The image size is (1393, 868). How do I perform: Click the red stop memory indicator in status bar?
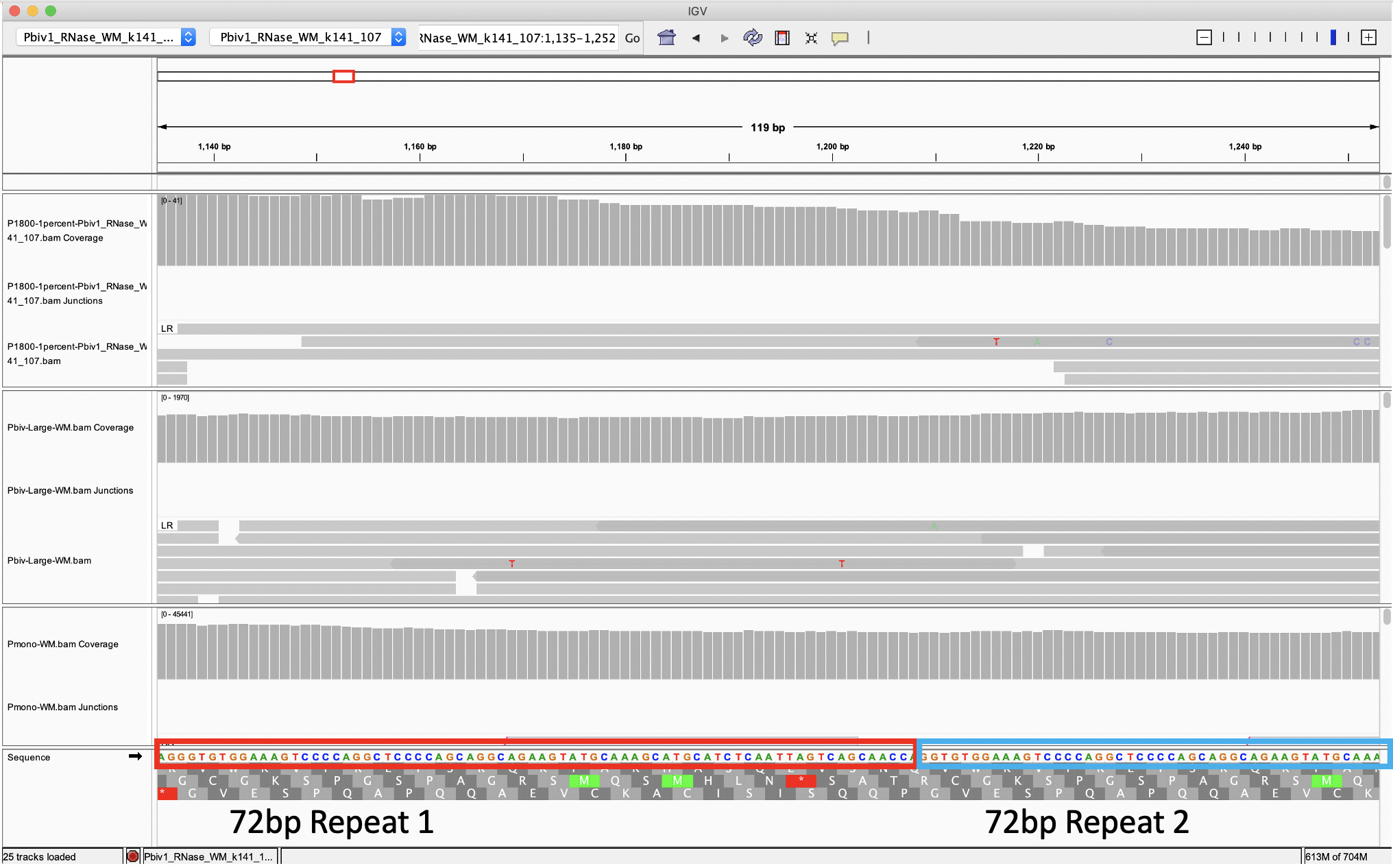[133, 856]
